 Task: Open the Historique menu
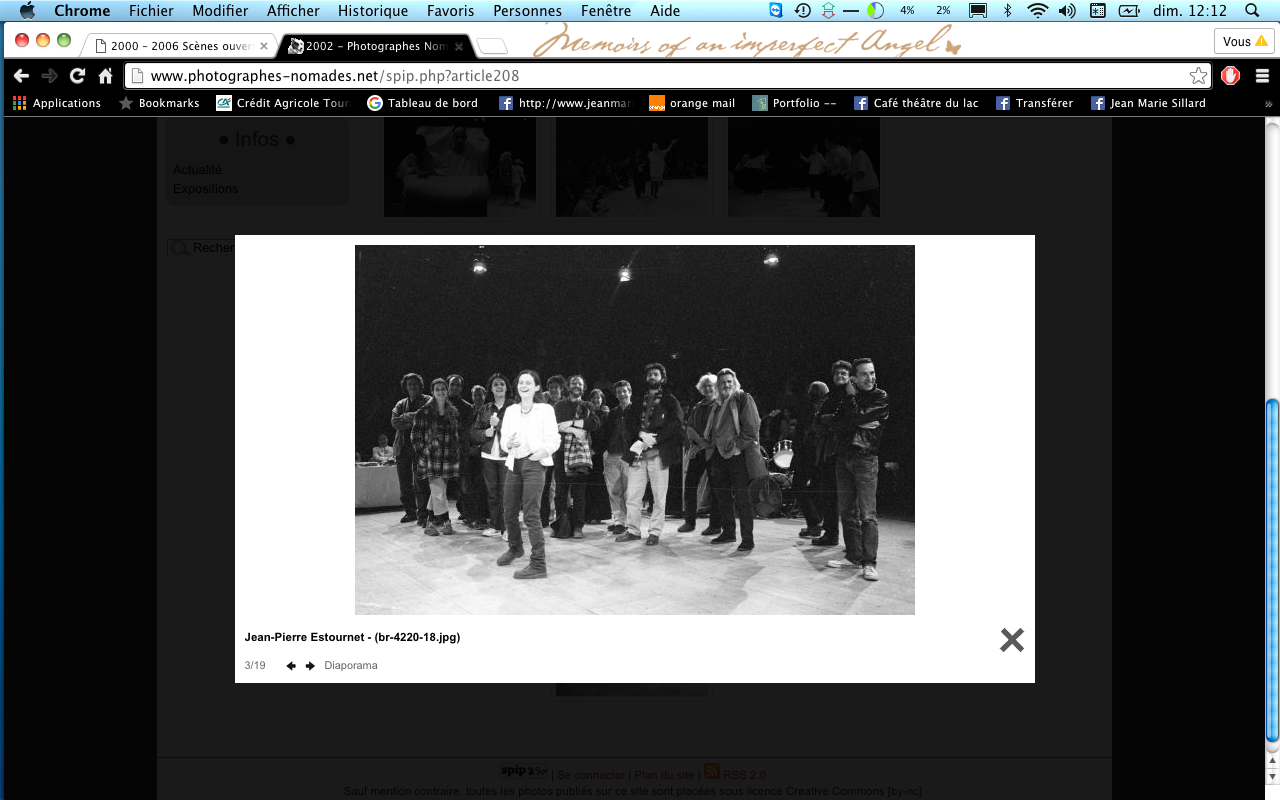click(373, 11)
